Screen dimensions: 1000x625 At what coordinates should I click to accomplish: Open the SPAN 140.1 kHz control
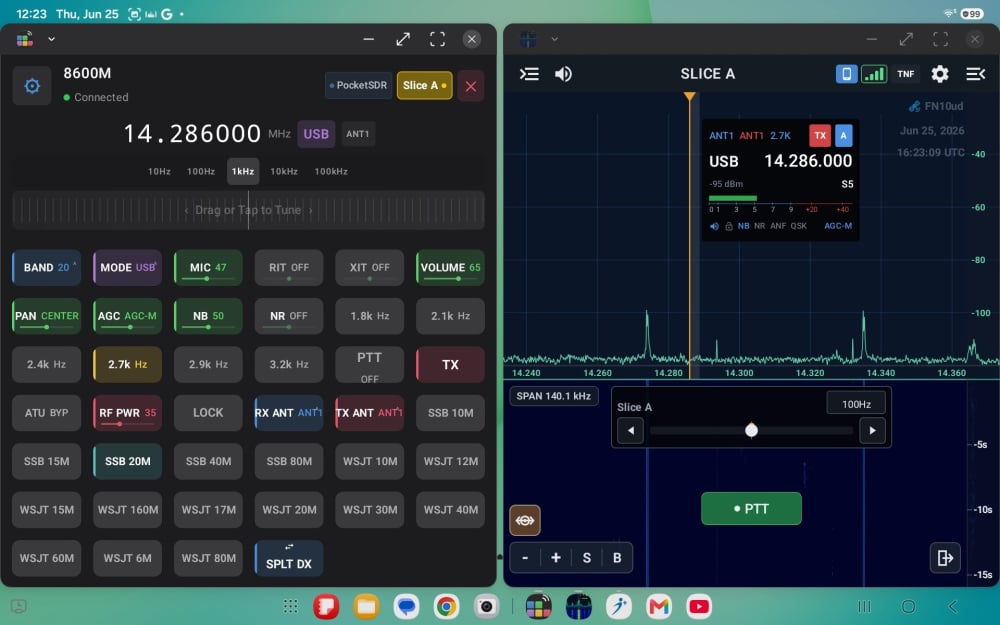553,396
